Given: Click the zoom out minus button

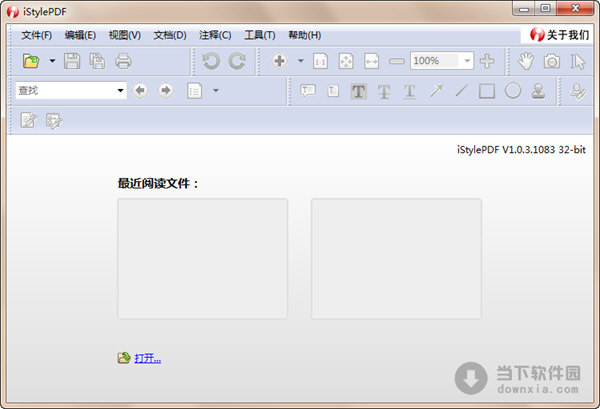Looking at the screenshot, I should pyautogui.click(x=397, y=61).
